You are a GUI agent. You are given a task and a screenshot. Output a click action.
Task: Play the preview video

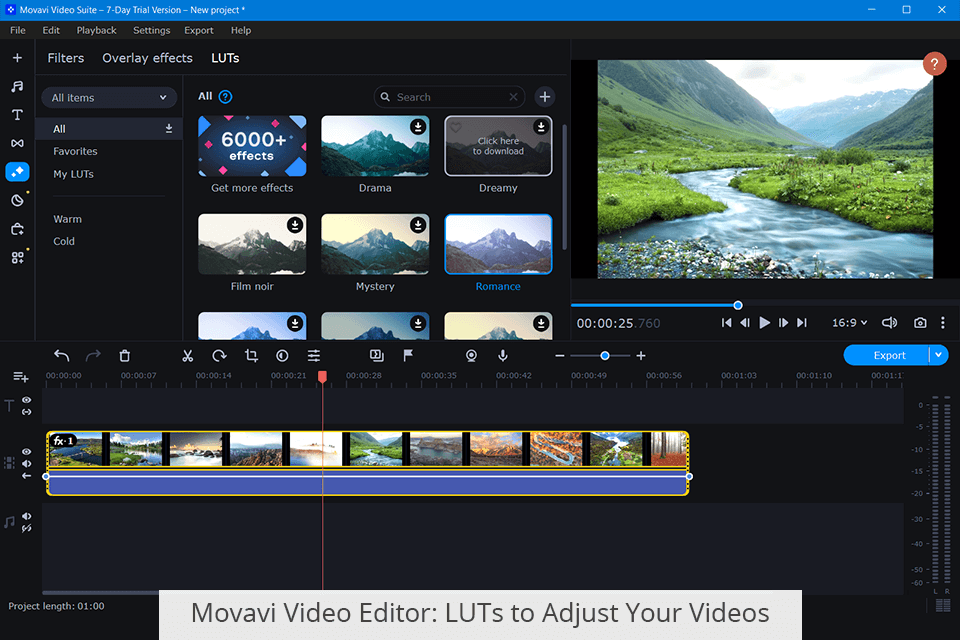764,323
